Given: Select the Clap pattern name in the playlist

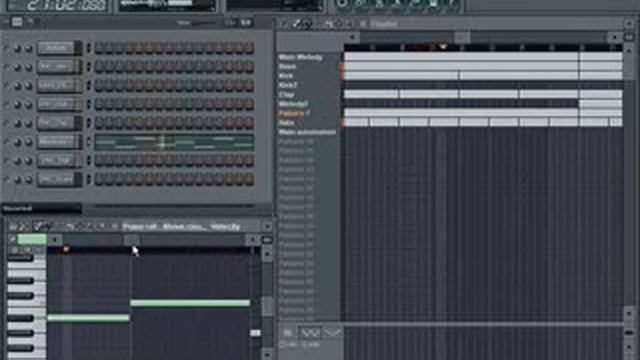Looking at the screenshot, I should (287, 95).
